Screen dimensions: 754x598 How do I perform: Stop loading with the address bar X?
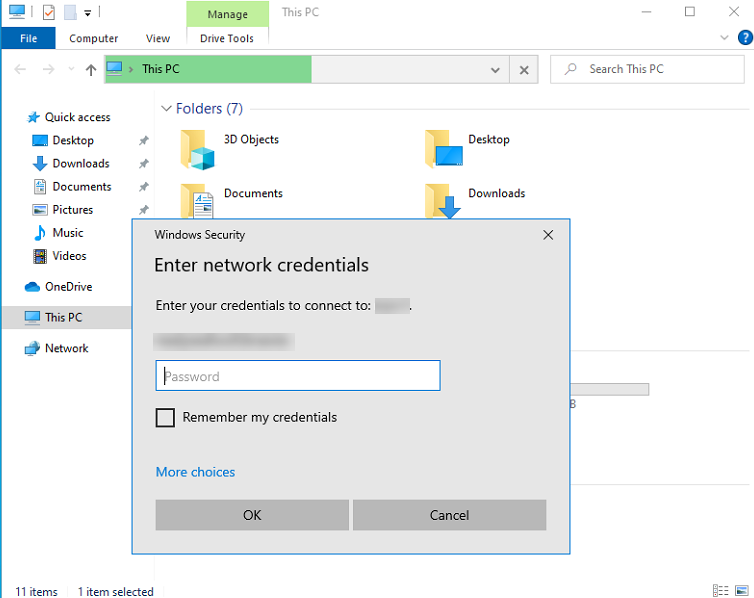click(524, 70)
